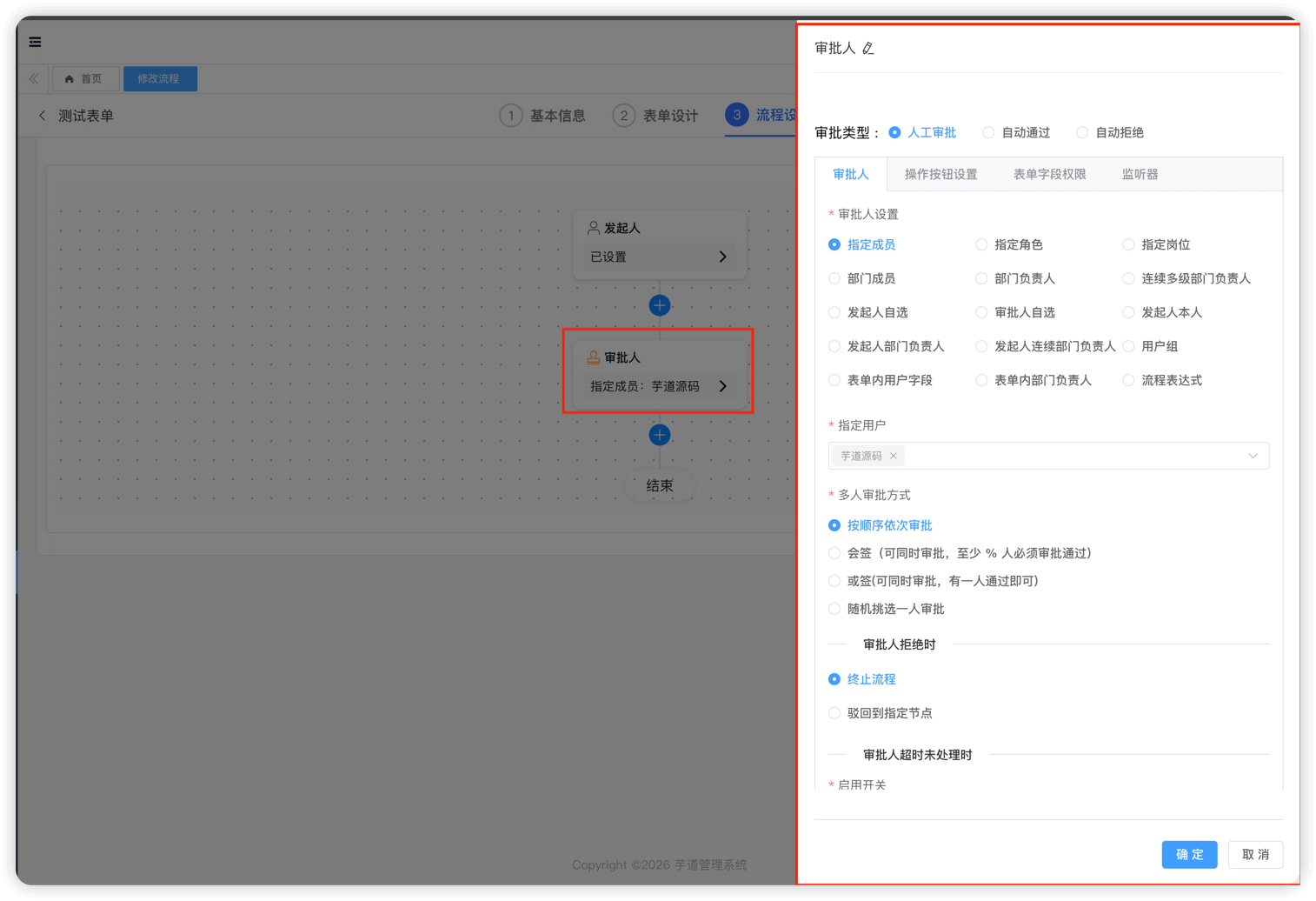Viewport: 1316px width, 901px height.
Task: Switch to the 监听器 tab
Action: [x=1140, y=174]
